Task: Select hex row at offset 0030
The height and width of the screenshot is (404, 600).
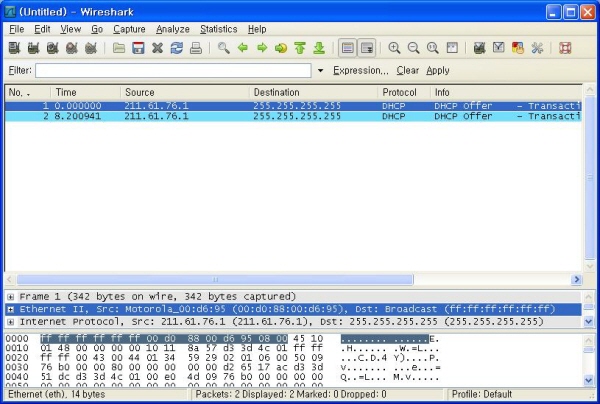Action: pyautogui.click(x=223, y=367)
